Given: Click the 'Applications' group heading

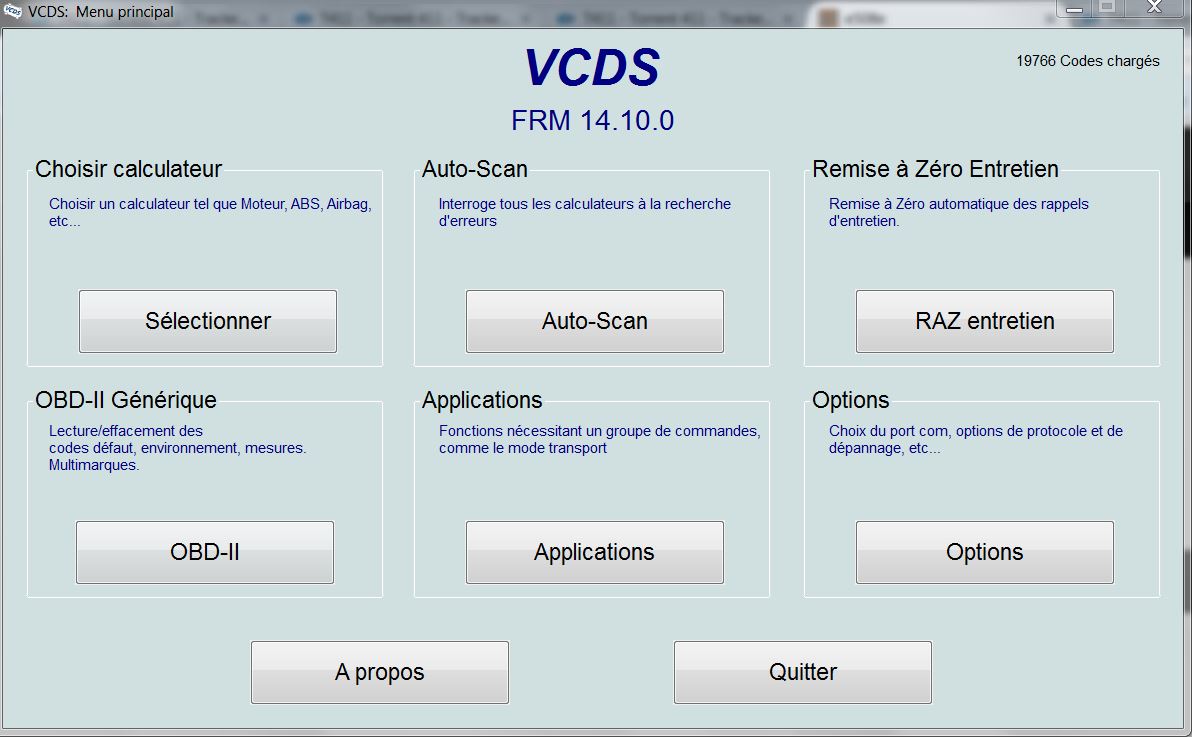Looking at the screenshot, I should coord(482,400).
